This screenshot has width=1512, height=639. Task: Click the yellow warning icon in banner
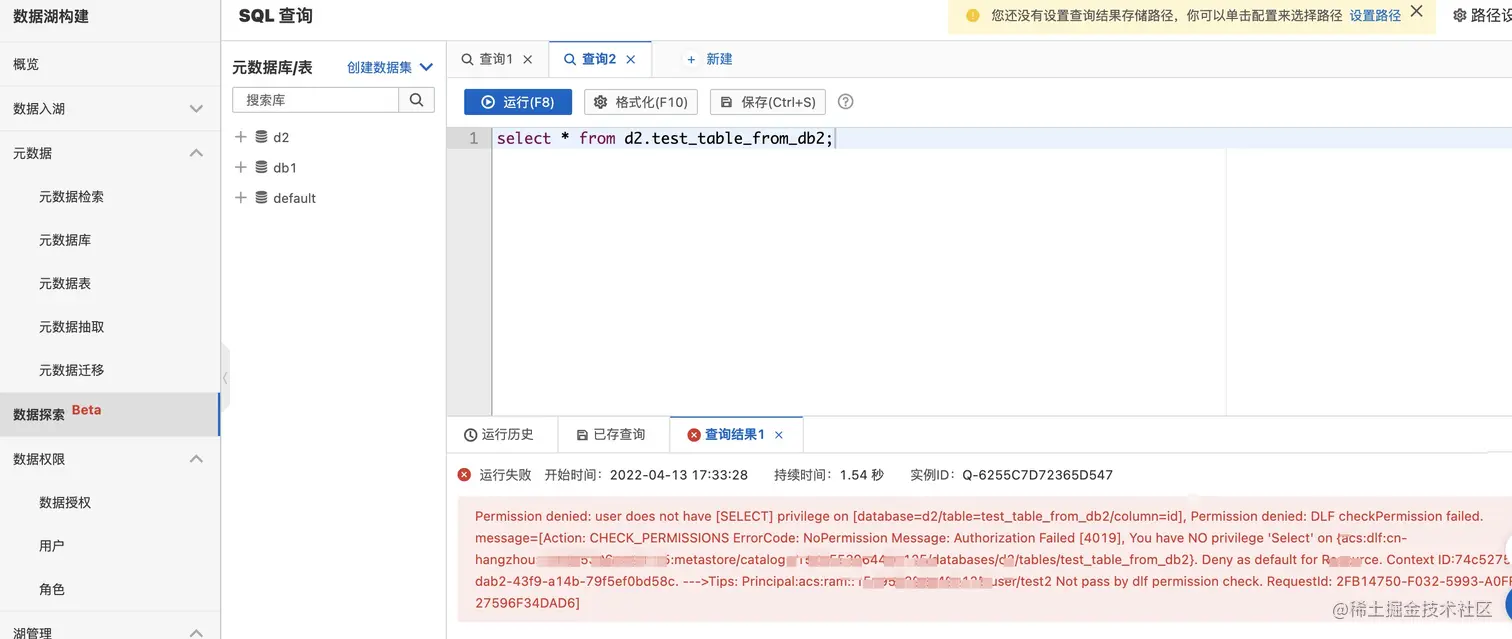(x=972, y=15)
